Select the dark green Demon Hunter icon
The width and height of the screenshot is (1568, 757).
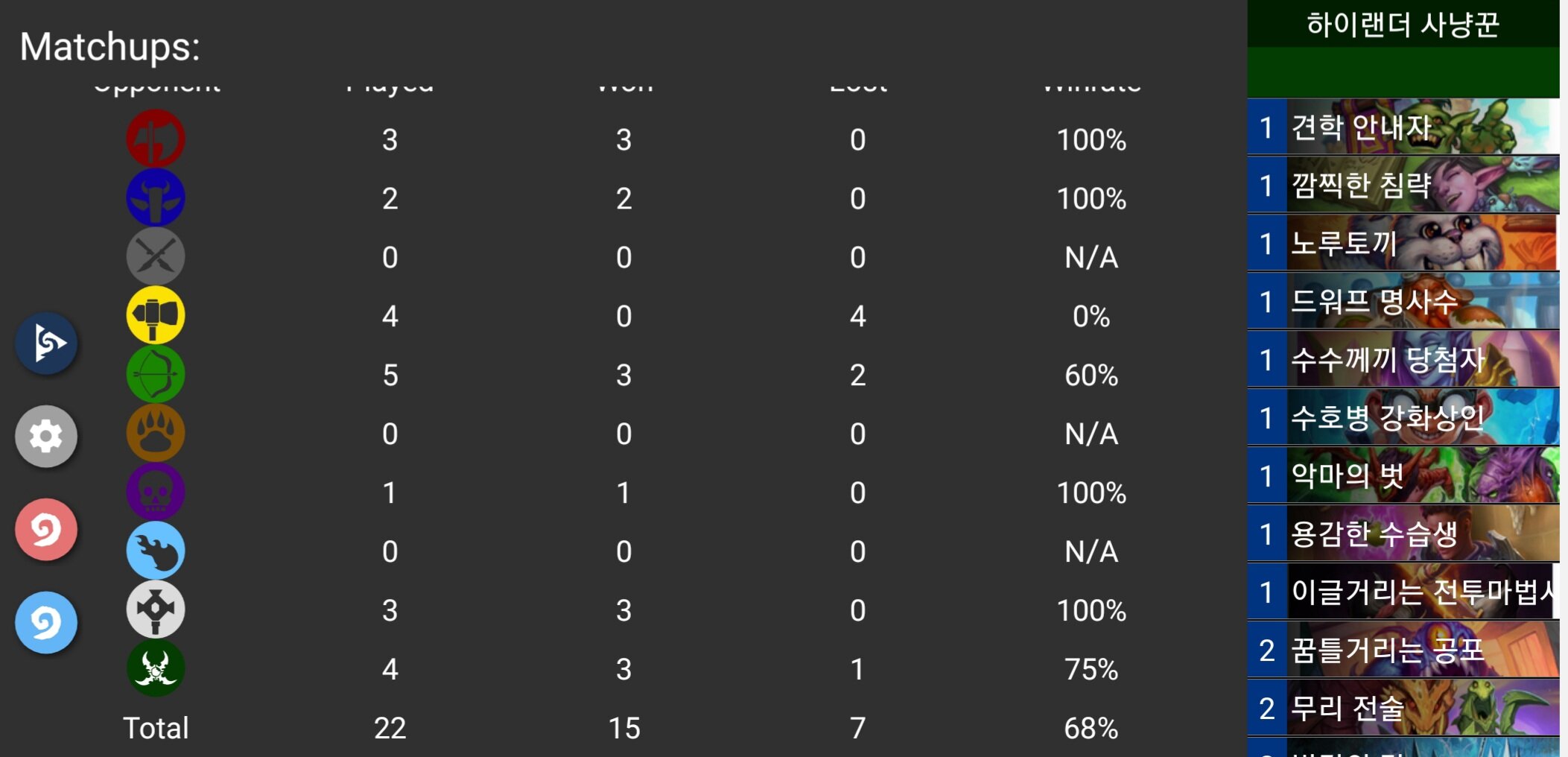coord(156,668)
